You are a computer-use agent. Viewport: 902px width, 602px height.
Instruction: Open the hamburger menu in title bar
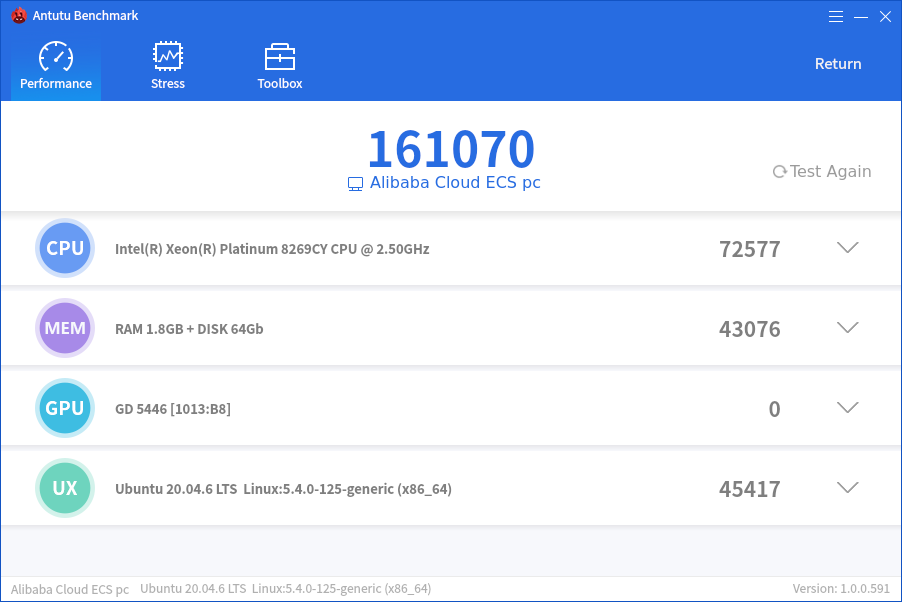836,17
